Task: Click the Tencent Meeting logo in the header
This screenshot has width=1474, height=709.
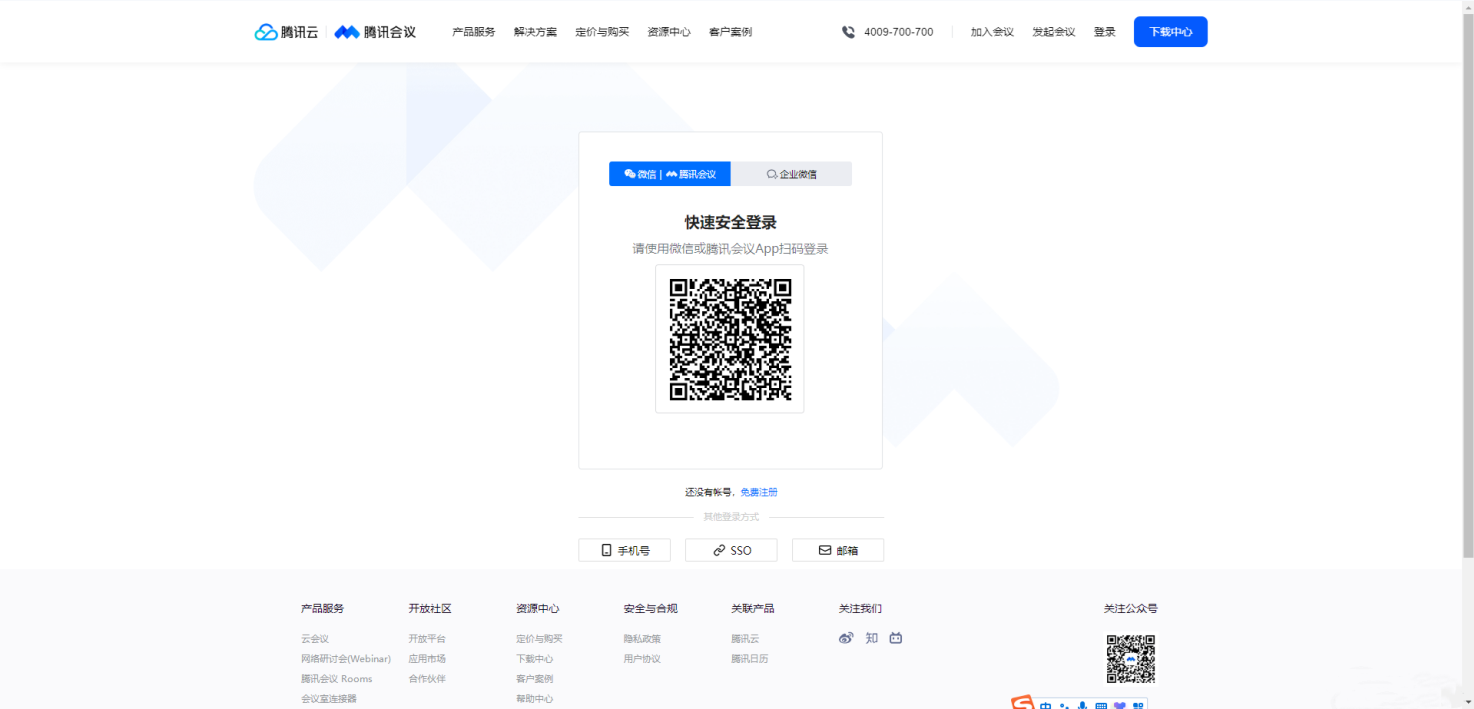Action: [375, 32]
